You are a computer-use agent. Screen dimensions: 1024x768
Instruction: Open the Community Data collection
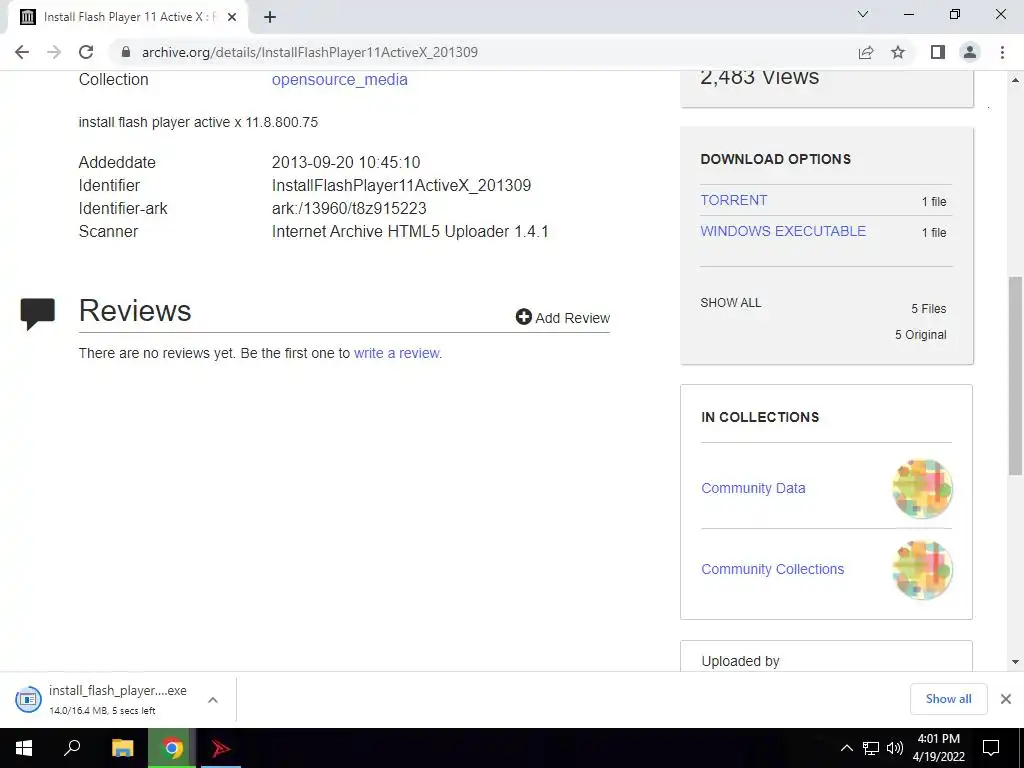pyautogui.click(x=753, y=488)
